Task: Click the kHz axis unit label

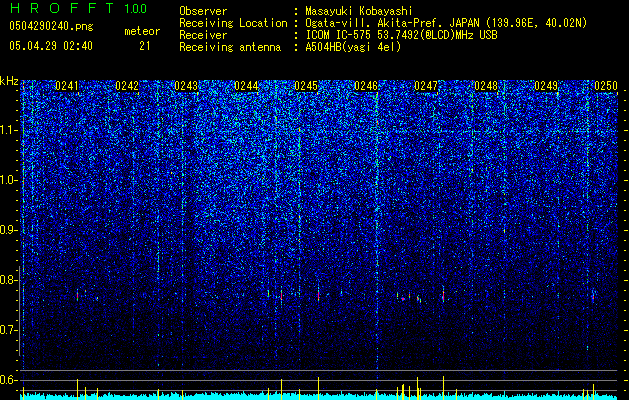Action: tap(9, 81)
